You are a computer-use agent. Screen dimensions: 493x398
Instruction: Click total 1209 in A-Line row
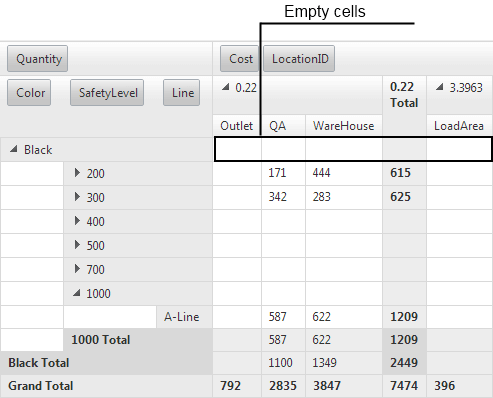tap(404, 317)
